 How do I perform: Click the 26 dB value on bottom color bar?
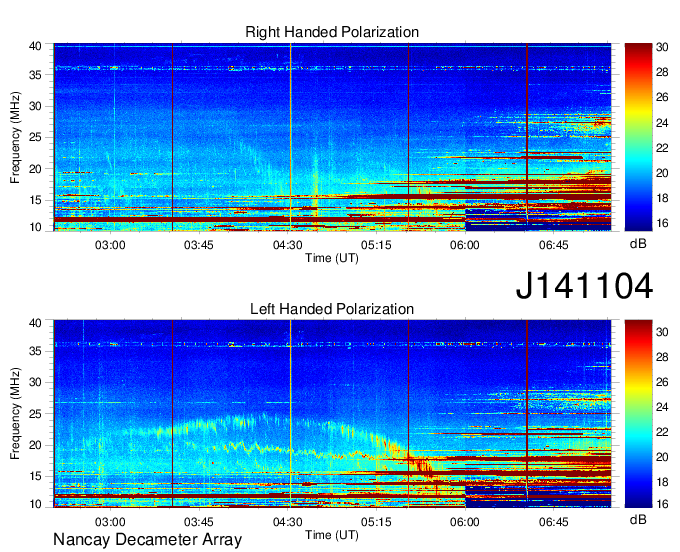coord(662,382)
